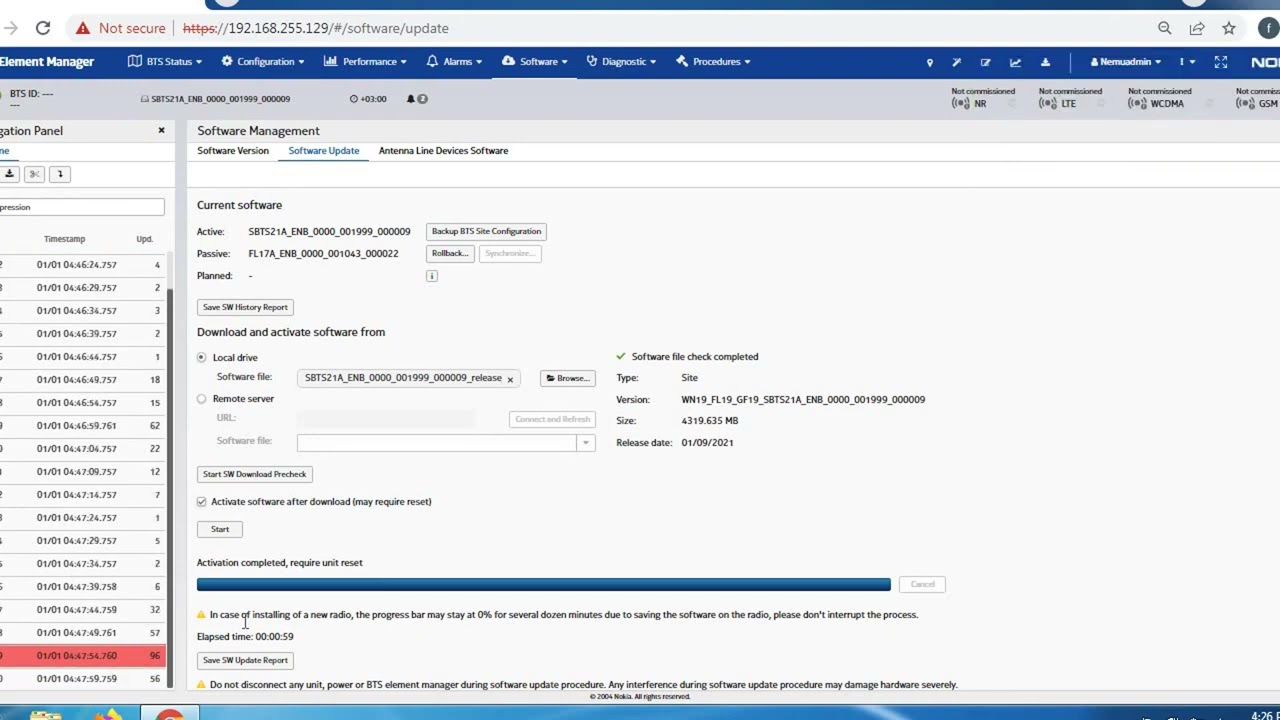Click the Upd. column header
This screenshot has height=720, width=1280.
pos(145,239)
